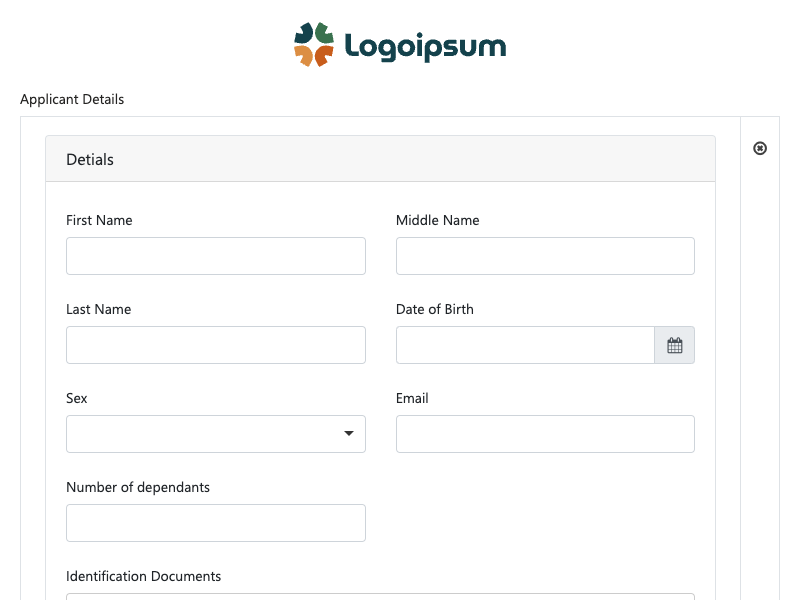
Task: Click the Email label text
Action: (x=412, y=398)
